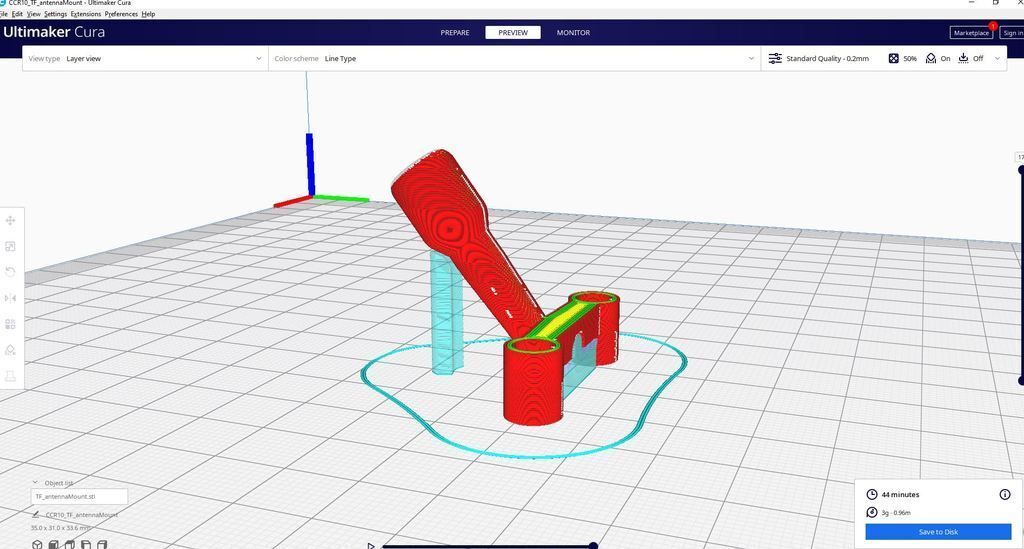Viewport: 1024px width, 549px height.
Task: Switch to 3D perspective view icon
Action: pos(37,544)
